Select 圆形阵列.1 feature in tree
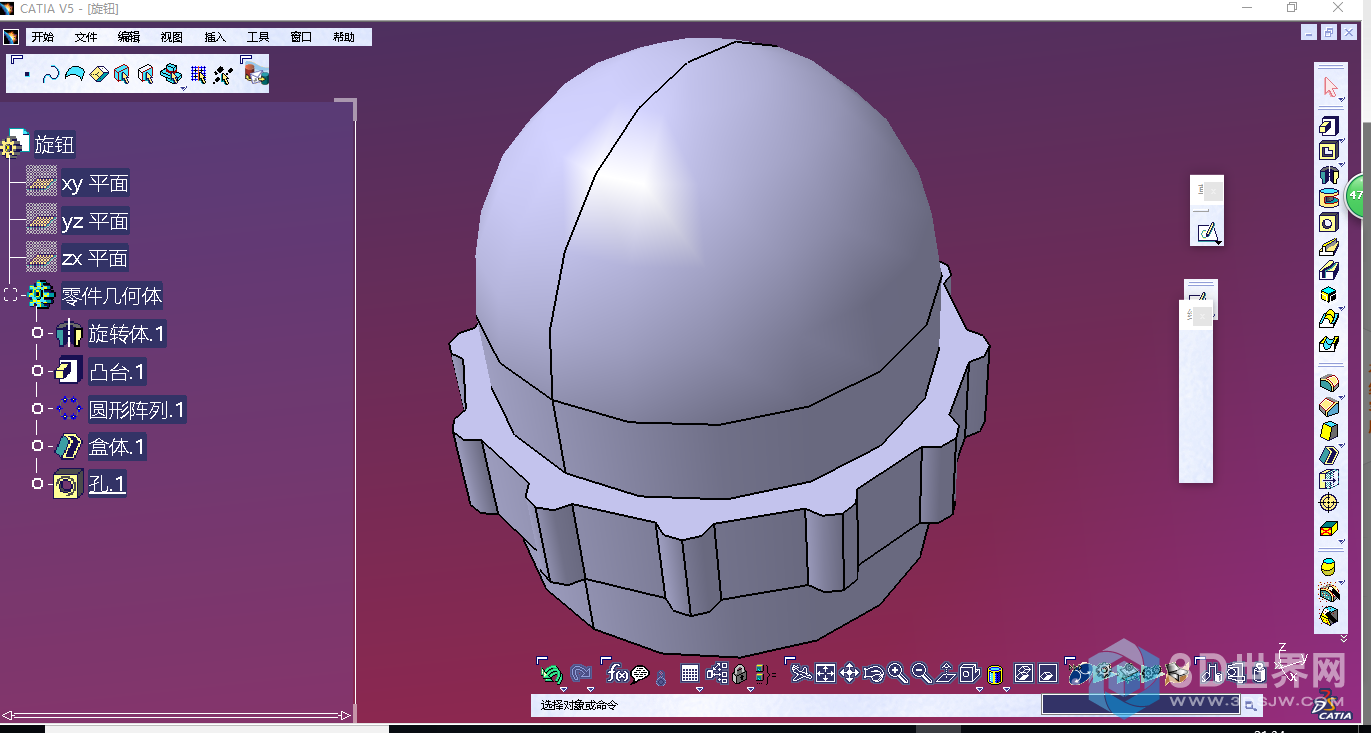1371x733 pixels. (137, 410)
